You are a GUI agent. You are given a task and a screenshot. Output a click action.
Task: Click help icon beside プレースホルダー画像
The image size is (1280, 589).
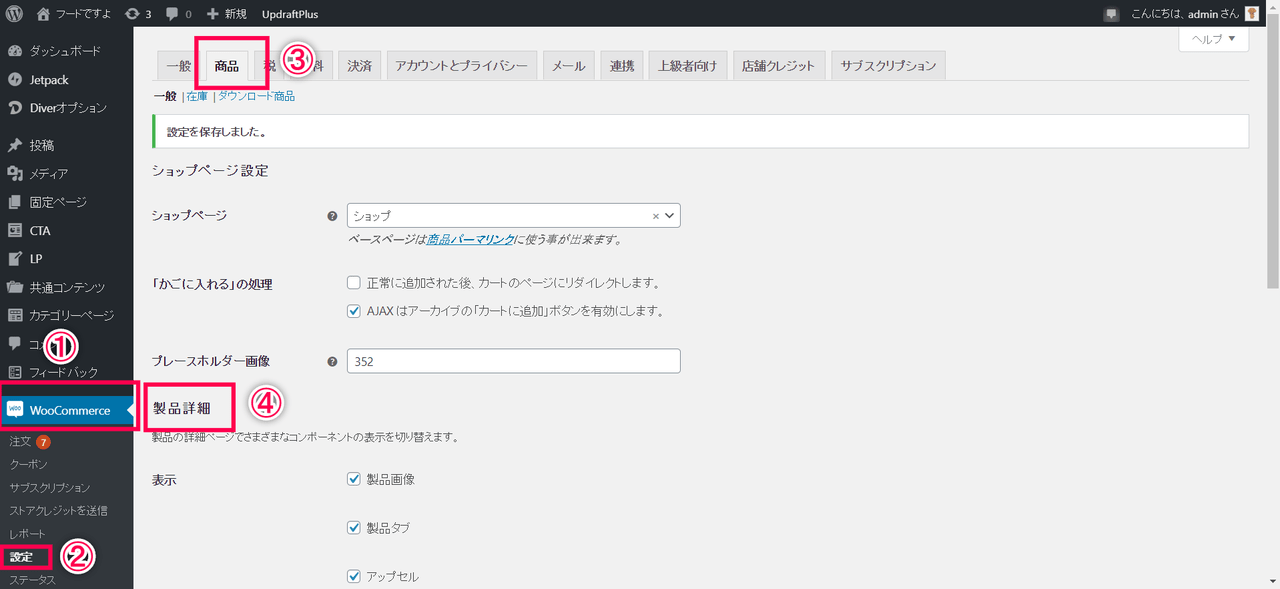[x=332, y=361]
